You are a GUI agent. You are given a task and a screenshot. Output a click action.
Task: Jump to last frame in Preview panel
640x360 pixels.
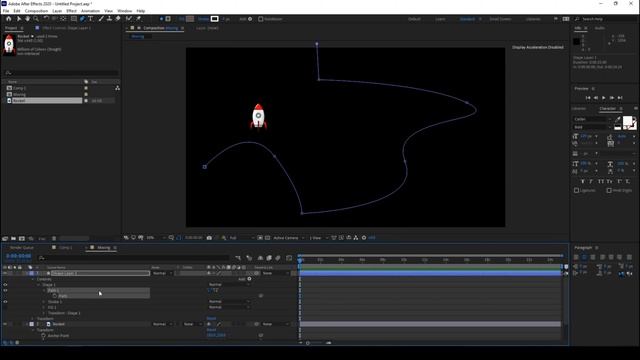[620, 98]
